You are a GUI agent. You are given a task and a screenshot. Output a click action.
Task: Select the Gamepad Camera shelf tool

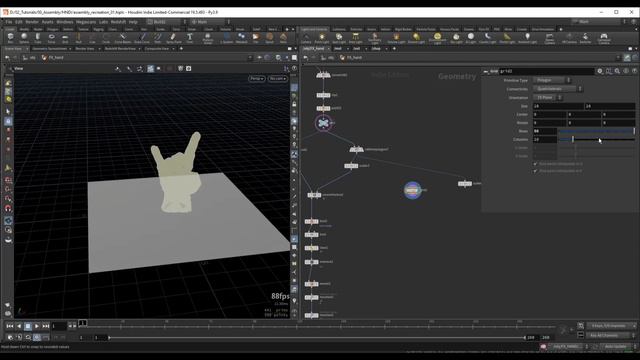(604, 38)
